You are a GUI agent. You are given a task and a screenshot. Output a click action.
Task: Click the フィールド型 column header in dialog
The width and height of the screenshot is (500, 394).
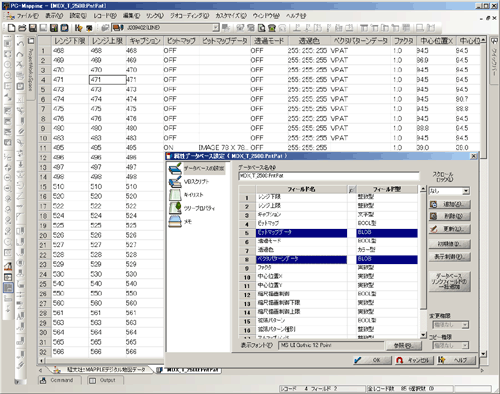point(387,189)
